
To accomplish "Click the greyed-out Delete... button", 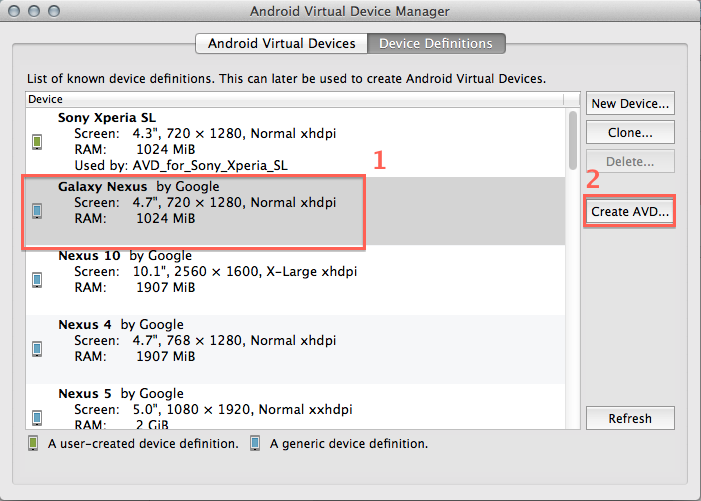I will (x=630, y=161).
